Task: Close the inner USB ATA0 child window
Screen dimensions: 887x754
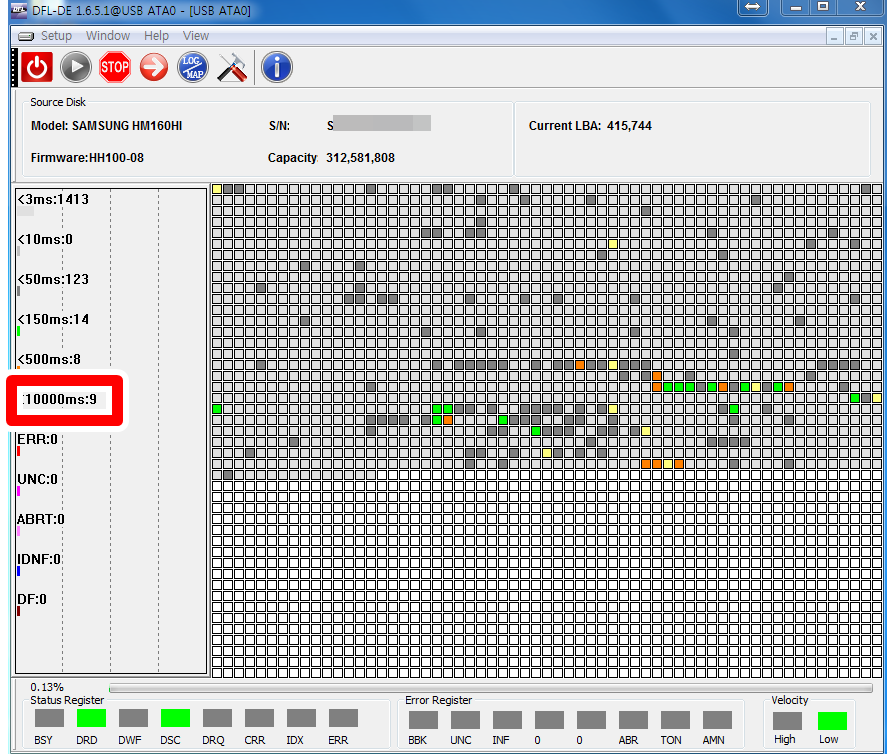Action: point(873,37)
